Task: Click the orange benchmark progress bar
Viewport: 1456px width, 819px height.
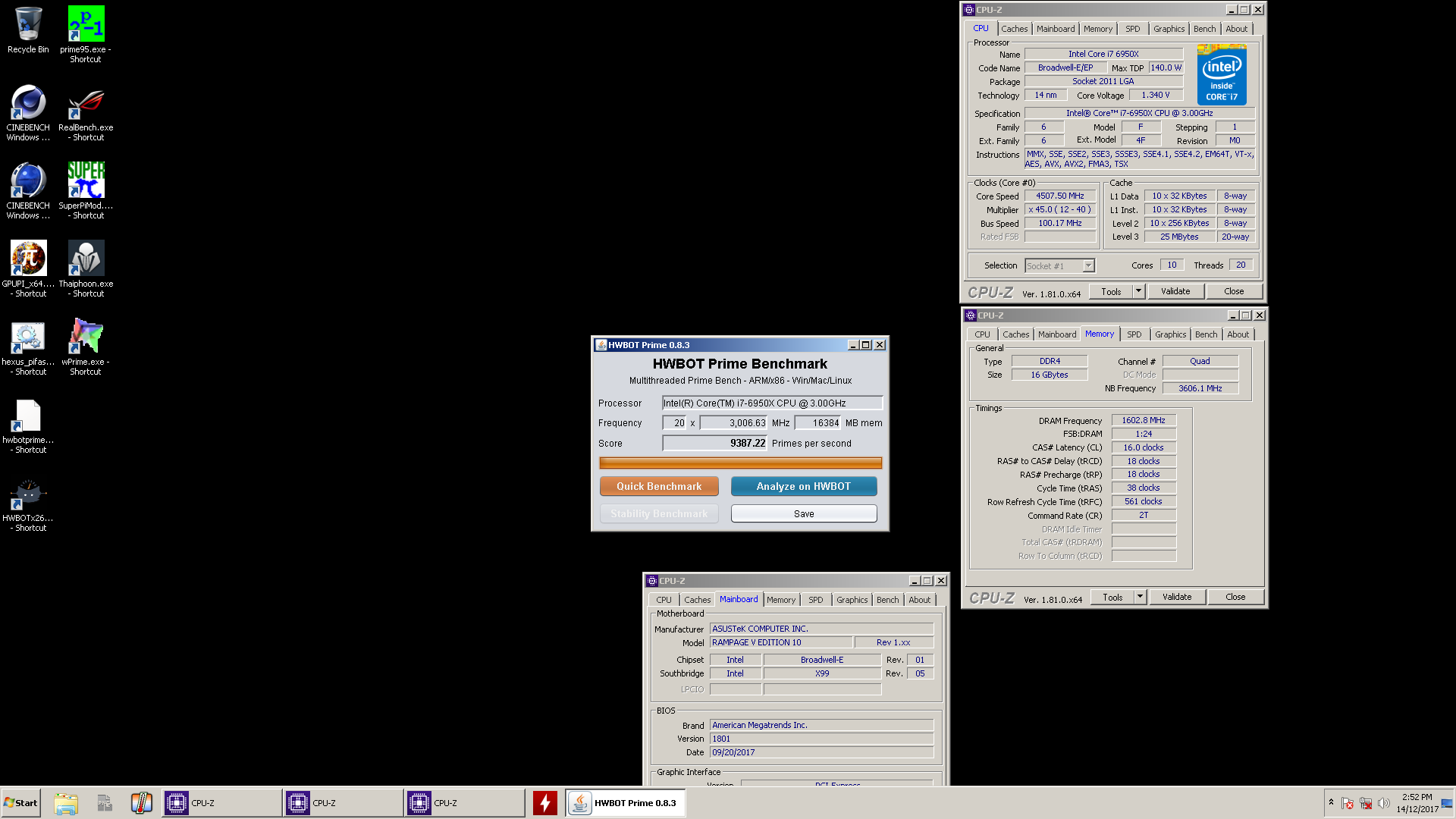Action: pos(740,463)
